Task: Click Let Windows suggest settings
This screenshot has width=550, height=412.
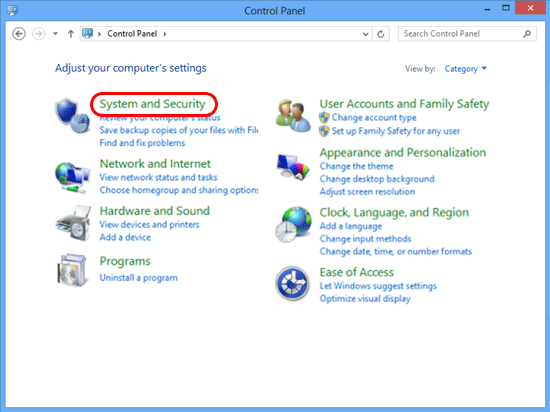Action: 378,286
